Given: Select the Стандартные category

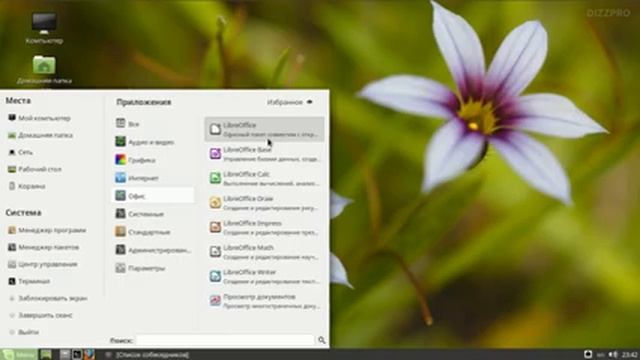Looking at the screenshot, I should click(153, 232).
